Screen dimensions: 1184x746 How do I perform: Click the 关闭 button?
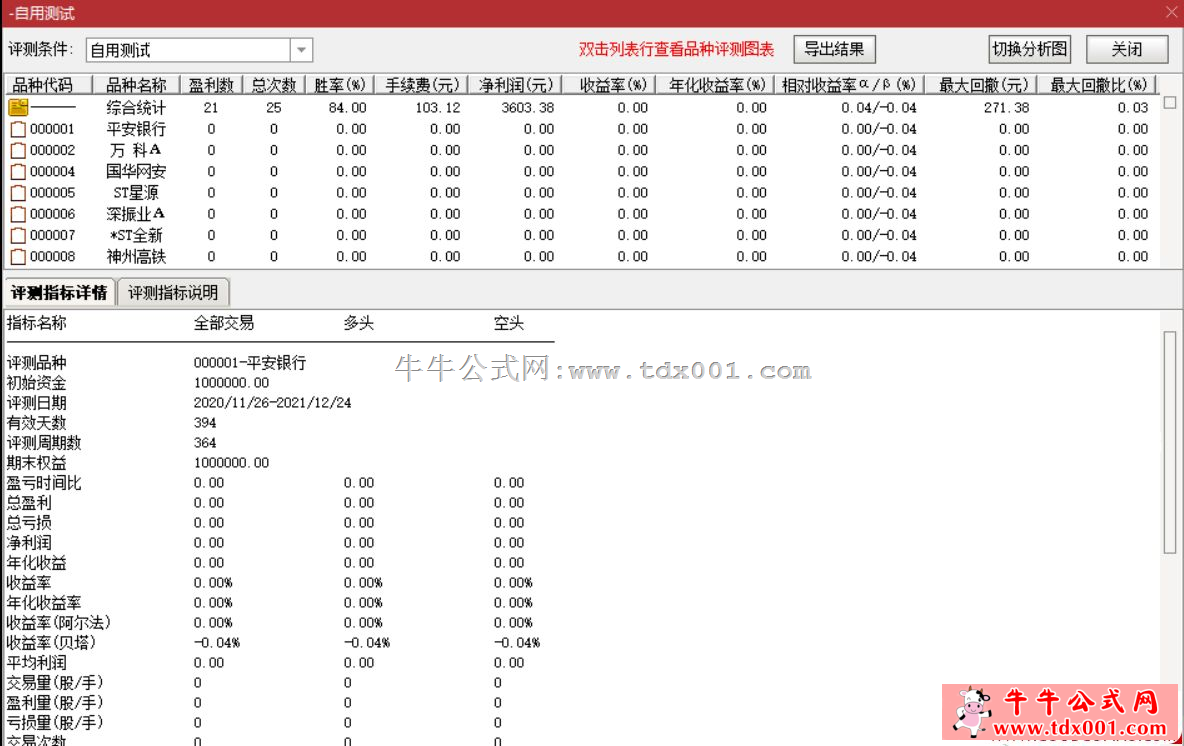(x=1126, y=49)
